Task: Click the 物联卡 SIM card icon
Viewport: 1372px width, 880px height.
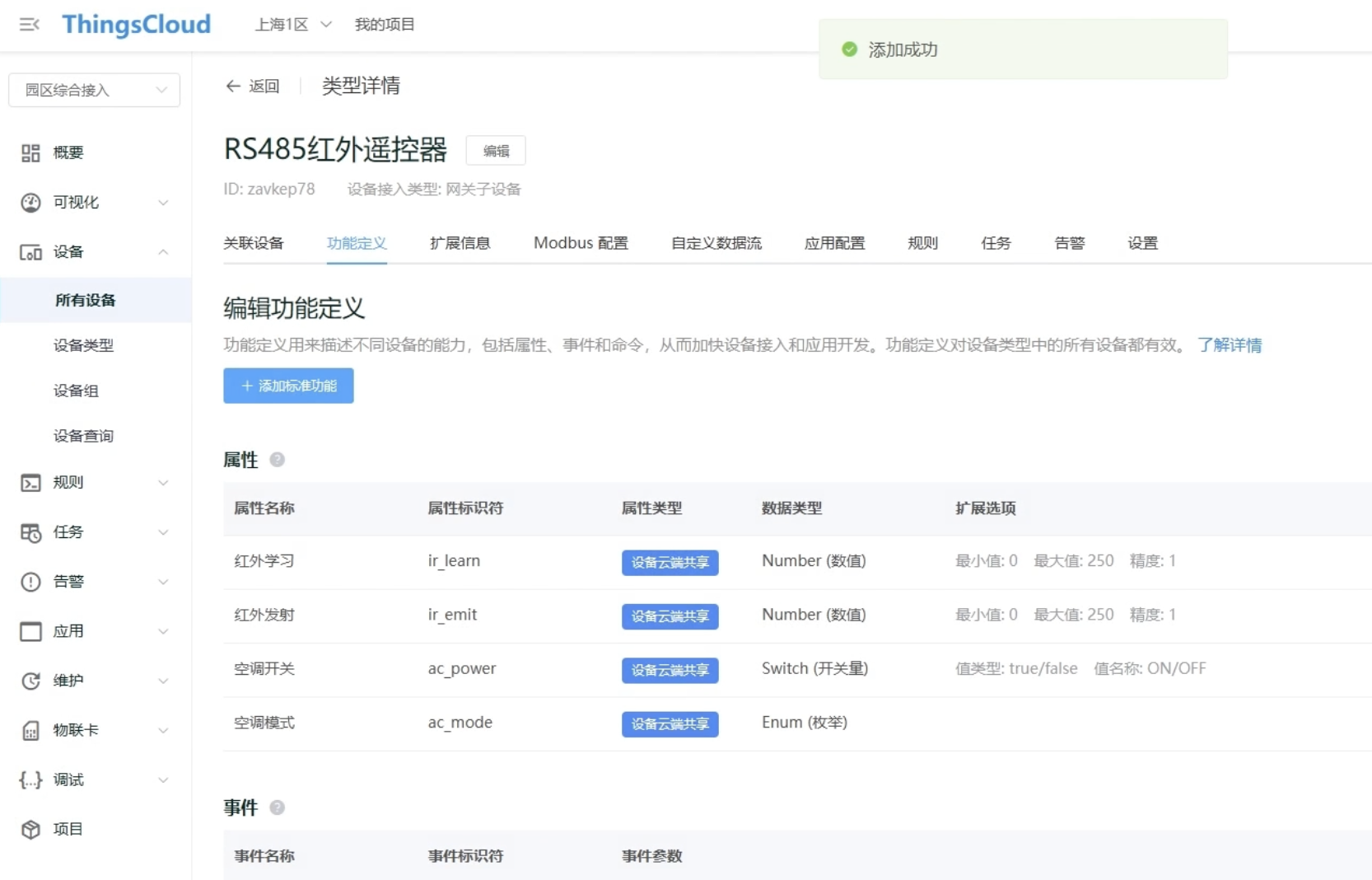Action: [x=30, y=730]
